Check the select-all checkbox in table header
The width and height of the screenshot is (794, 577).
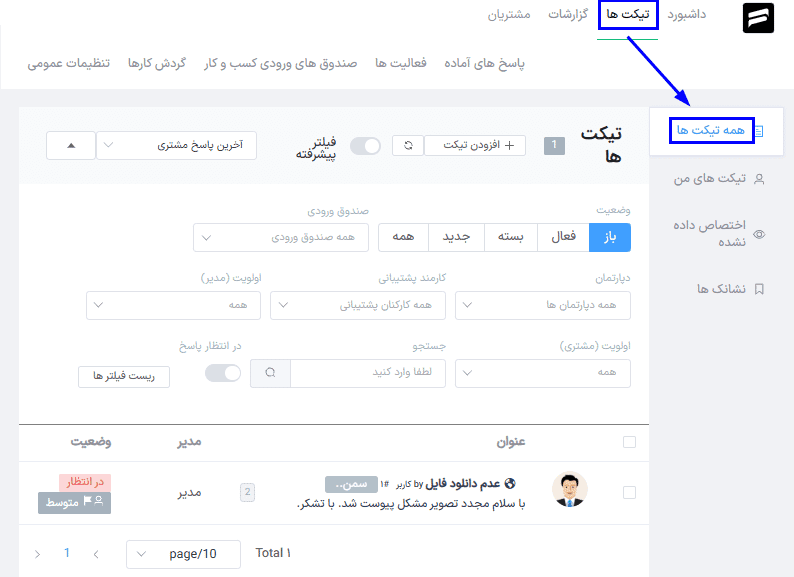tap(629, 442)
